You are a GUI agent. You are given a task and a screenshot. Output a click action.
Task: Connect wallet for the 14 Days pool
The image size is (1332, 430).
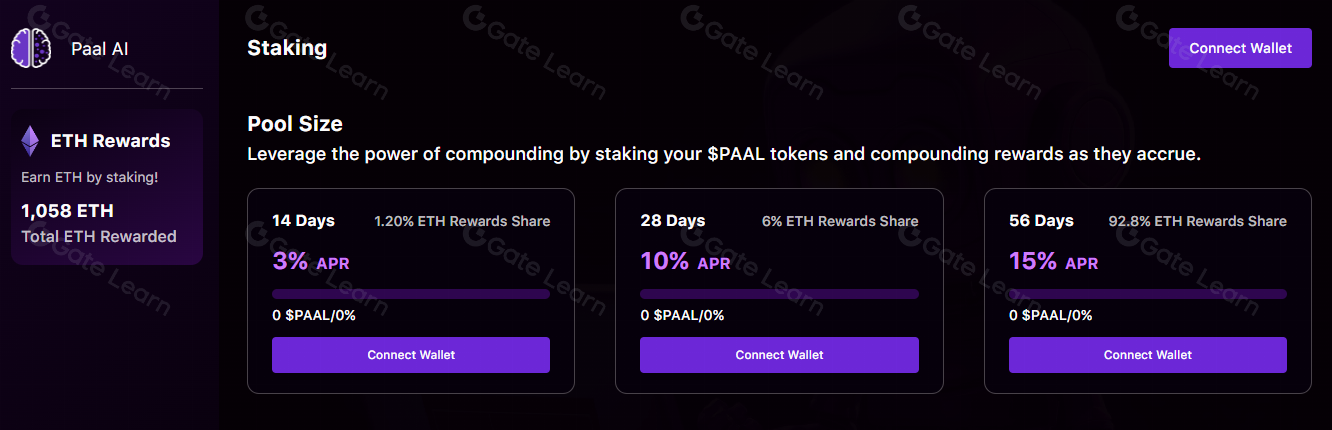pos(411,355)
